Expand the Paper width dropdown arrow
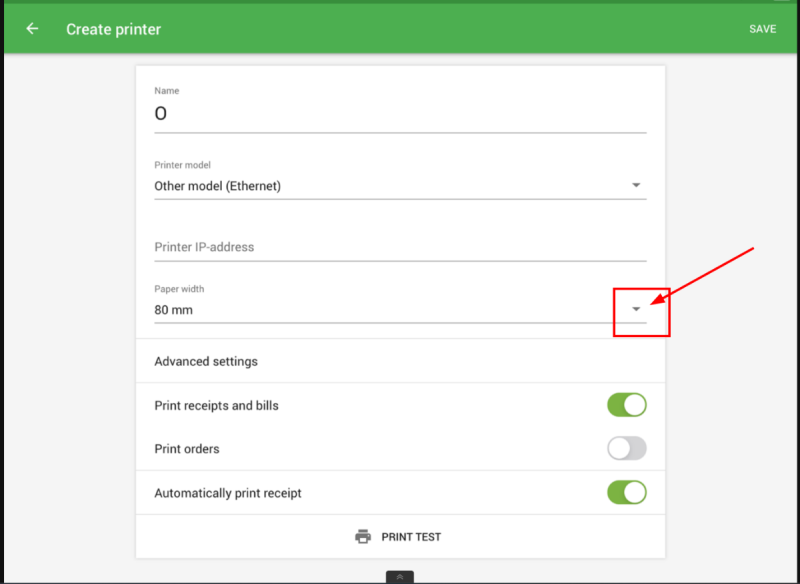This screenshot has width=800, height=584. click(x=636, y=310)
